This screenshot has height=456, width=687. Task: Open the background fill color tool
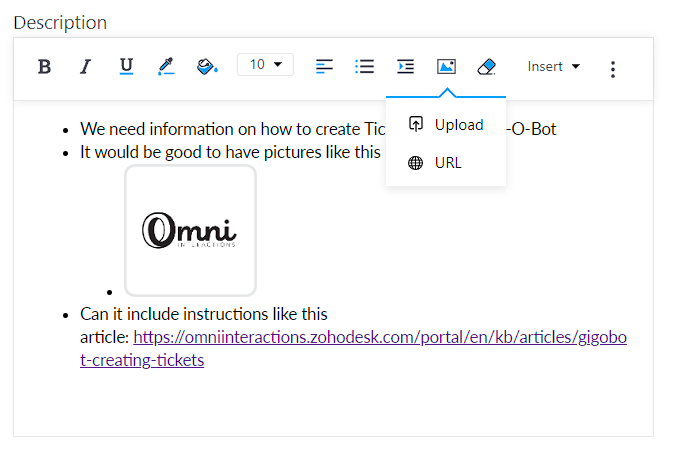[x=207, y=67]
